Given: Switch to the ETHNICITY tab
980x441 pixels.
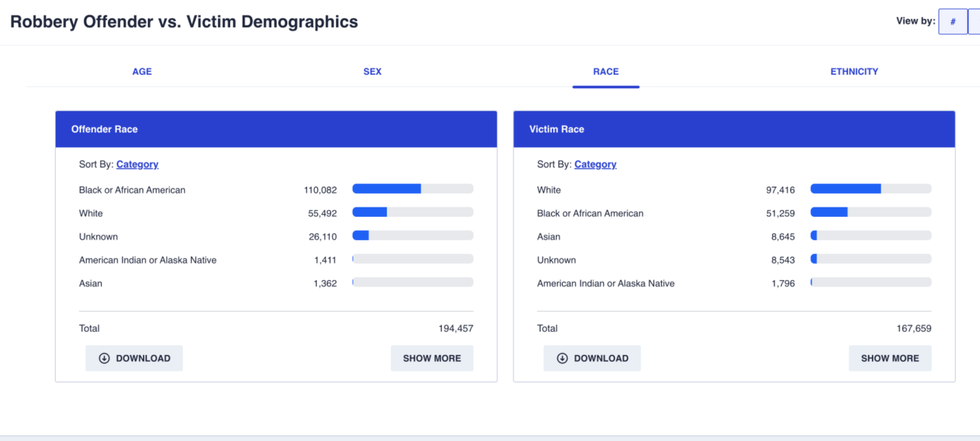Looking at the screenshot, I should 854,72.
